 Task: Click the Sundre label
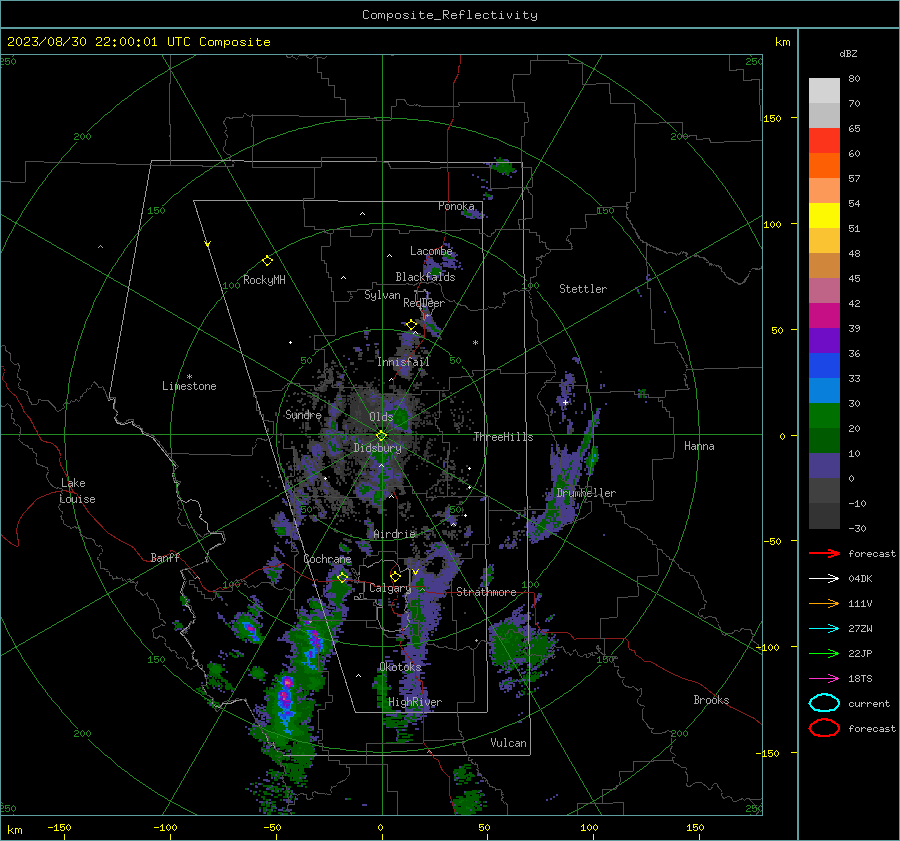pos(303,414)
